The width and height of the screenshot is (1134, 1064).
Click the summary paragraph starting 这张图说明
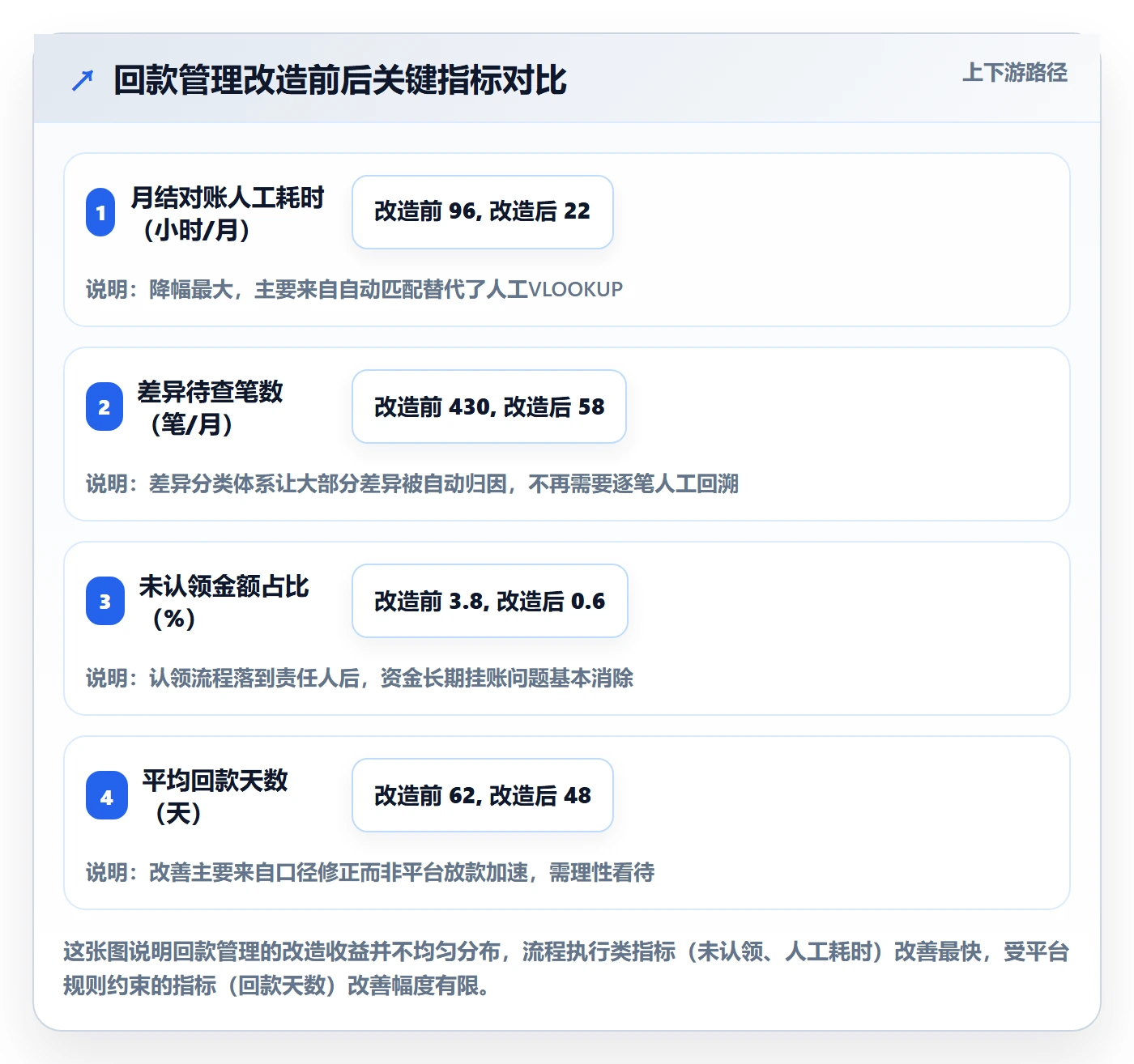566,968
